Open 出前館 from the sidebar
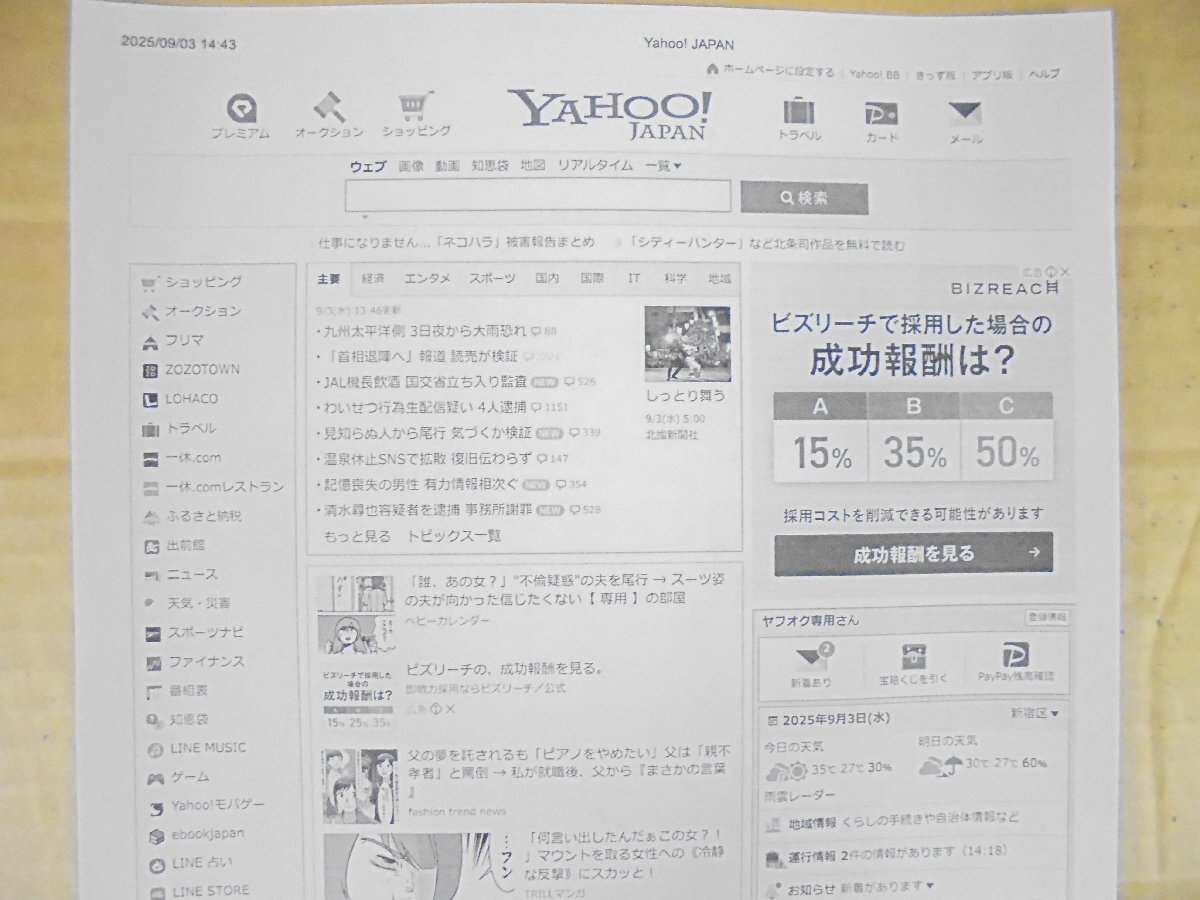This screenshot has width=1200, height=900. [152, 545]
